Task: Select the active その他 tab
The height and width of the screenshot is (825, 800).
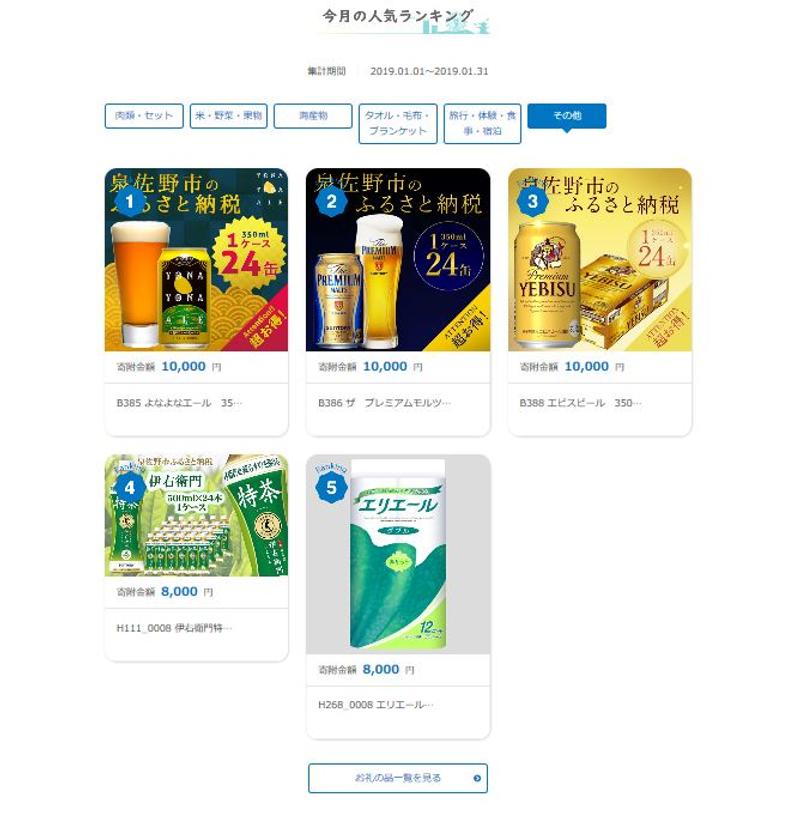Action: pos(567,116)
